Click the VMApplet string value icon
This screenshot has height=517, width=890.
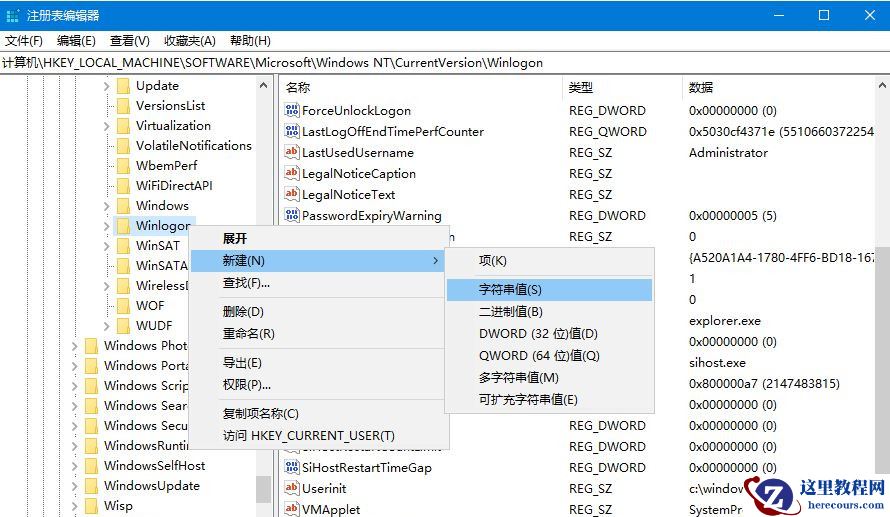(292, 509)
